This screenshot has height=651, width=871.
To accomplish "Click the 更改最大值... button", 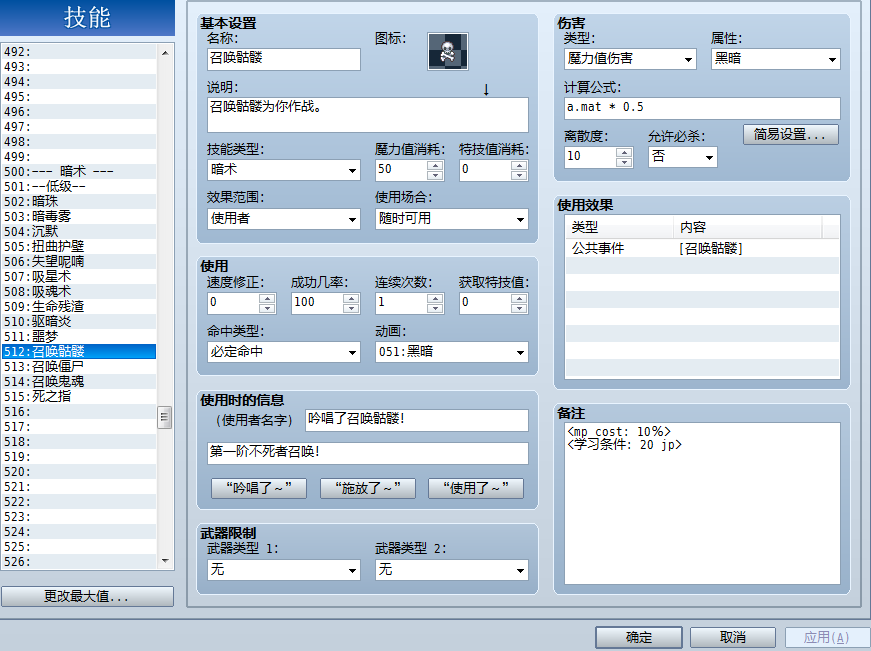I will pyautogui.click(x=87, y=597).
